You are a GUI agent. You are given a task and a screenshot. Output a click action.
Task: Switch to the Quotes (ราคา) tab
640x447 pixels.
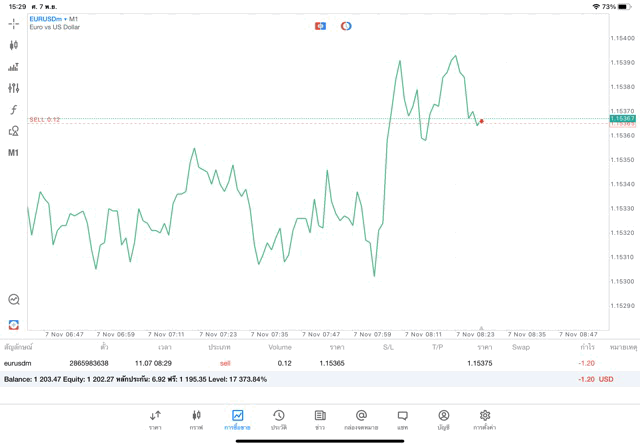pyautogui.click(x=155, y=419)
